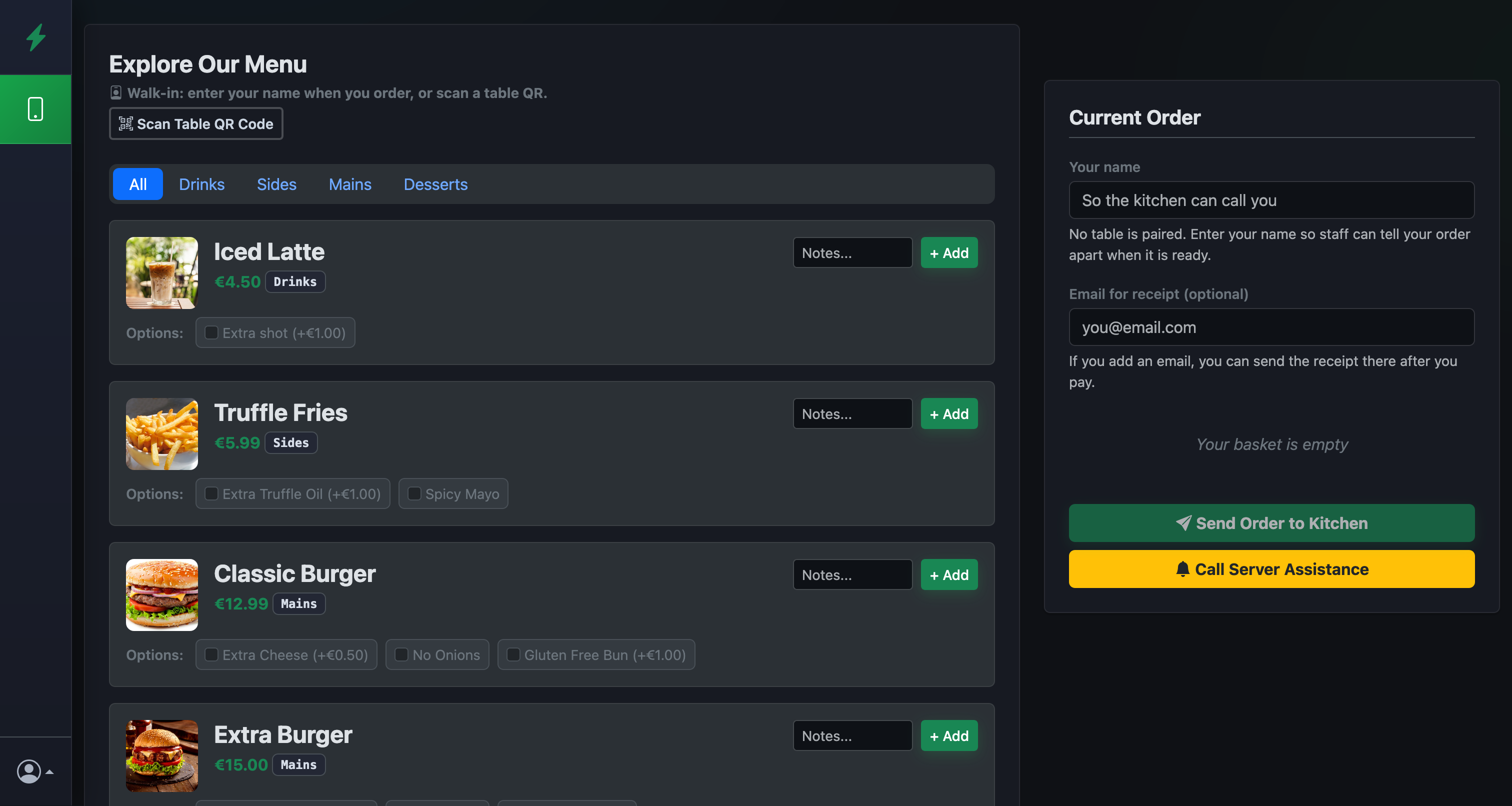Image resolution: width=1512 pixels, height=806 pixels.
Task: Click the Explore Our Menu heading
Action: (x=208, y=64)
